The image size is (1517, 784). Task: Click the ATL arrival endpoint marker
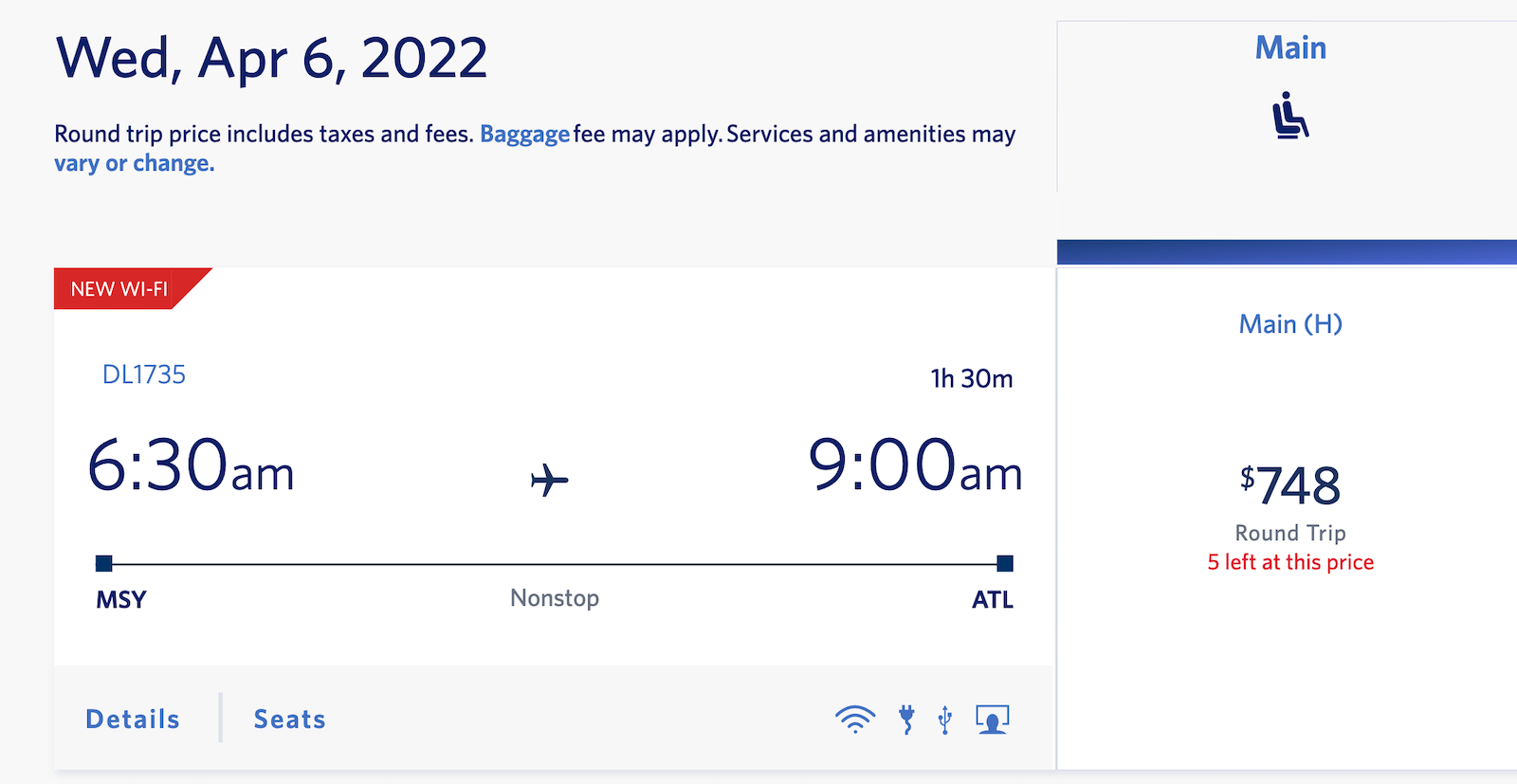click(x=1004, y=564)
